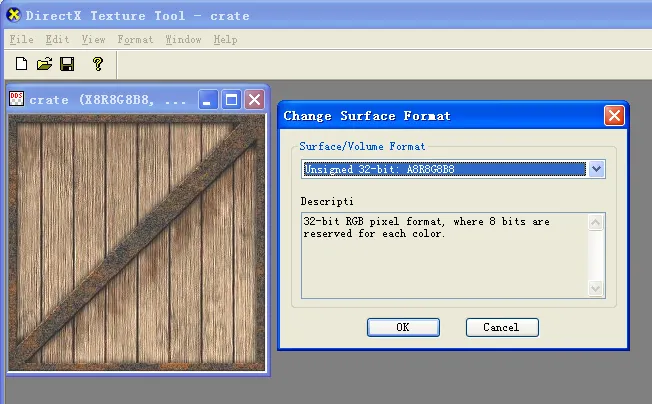Expand the Surface/Volume Format dropdown arrow
This screenshot has height=404, width=652.
pyautogui.click(x=596, y=169)
